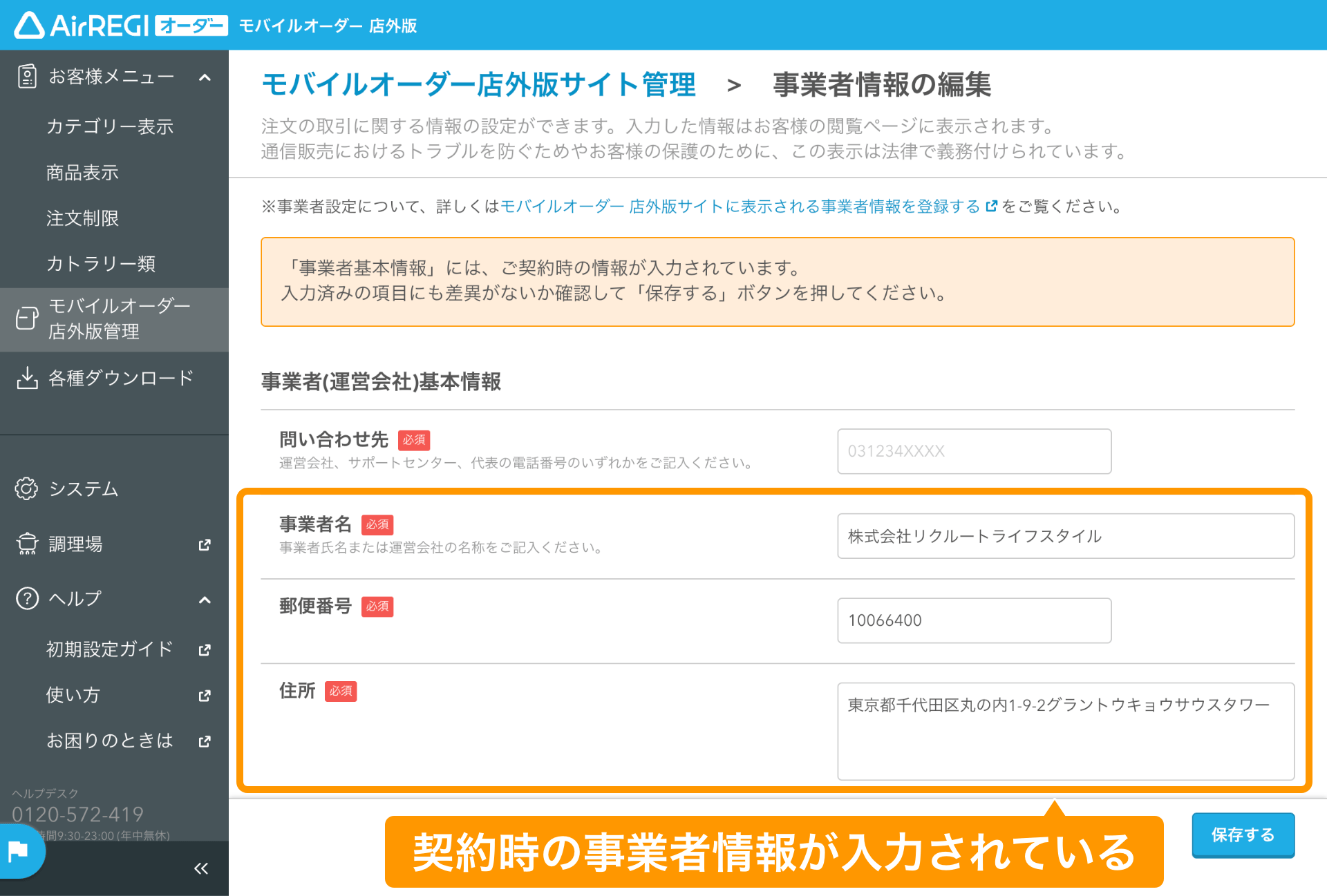Edit the 事業者名 text field

[x=1066, y=535]
